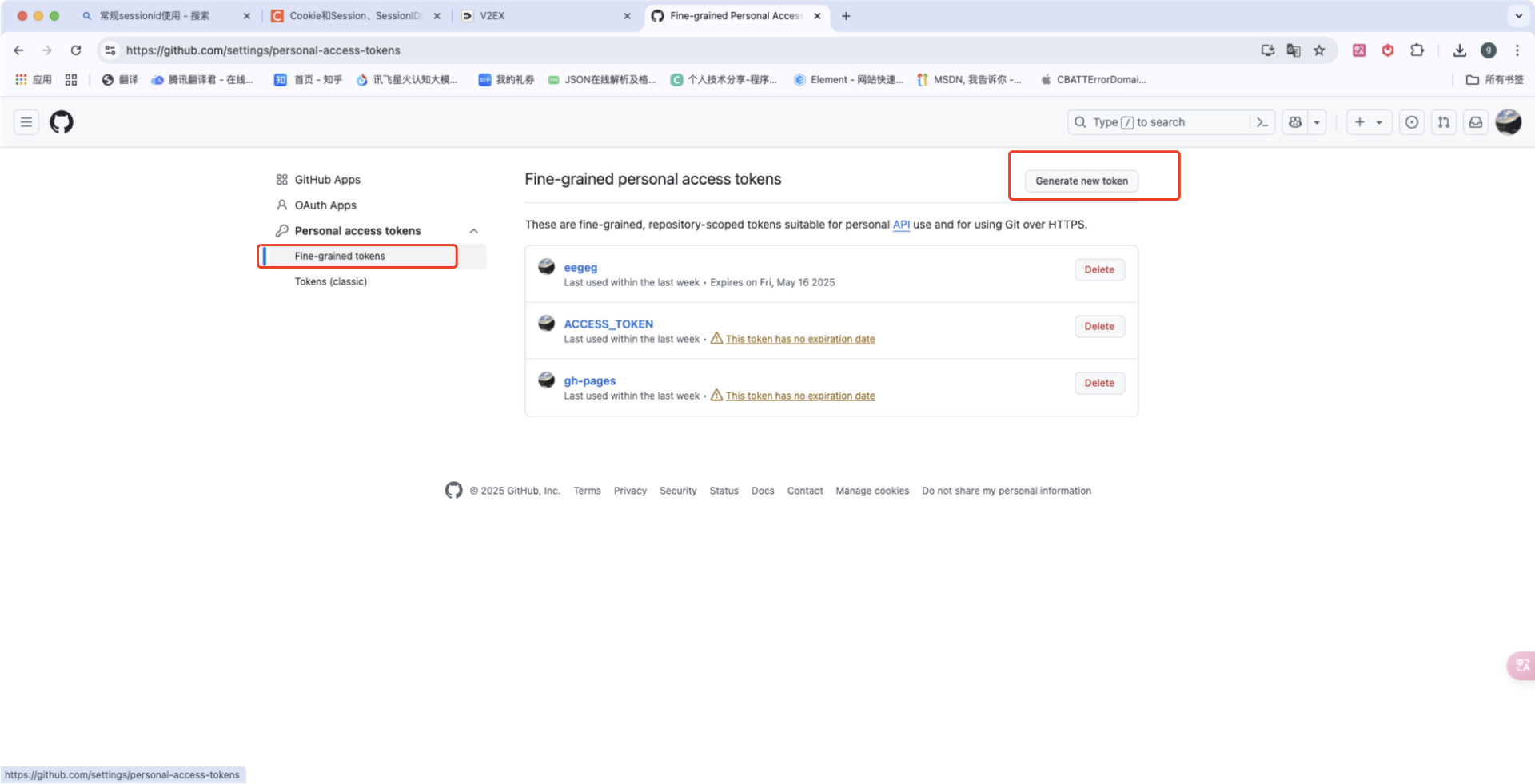Open the Security footer link
Viewport: 1535px width, 784px height.
click(x=678, y=491)
